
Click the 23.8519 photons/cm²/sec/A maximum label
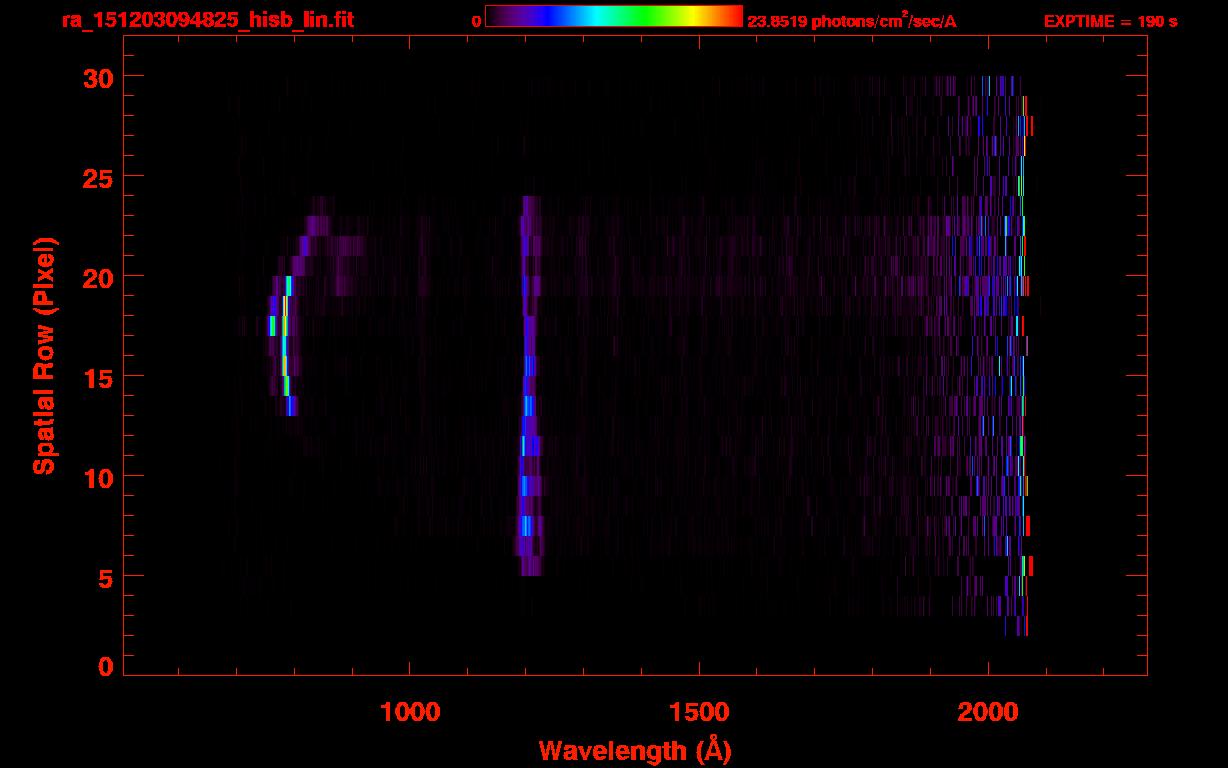(852, 21)
